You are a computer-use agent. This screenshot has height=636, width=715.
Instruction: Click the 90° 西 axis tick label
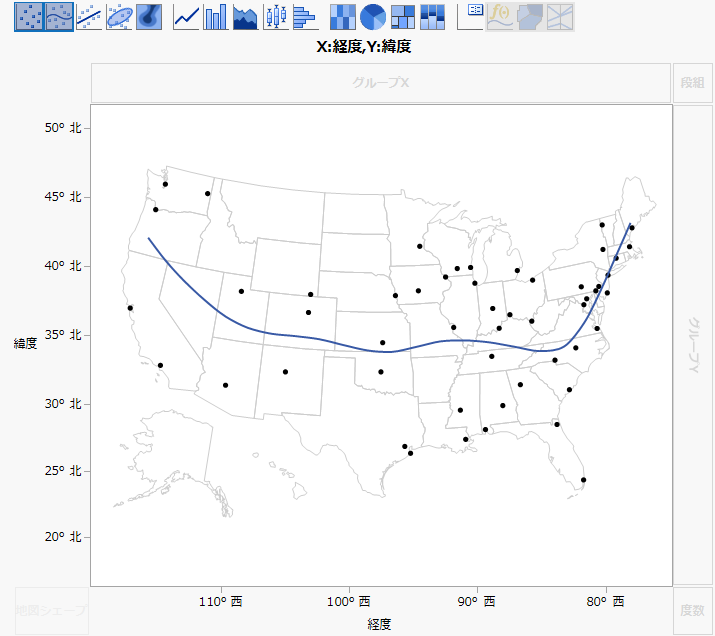(x=477, y=602)
